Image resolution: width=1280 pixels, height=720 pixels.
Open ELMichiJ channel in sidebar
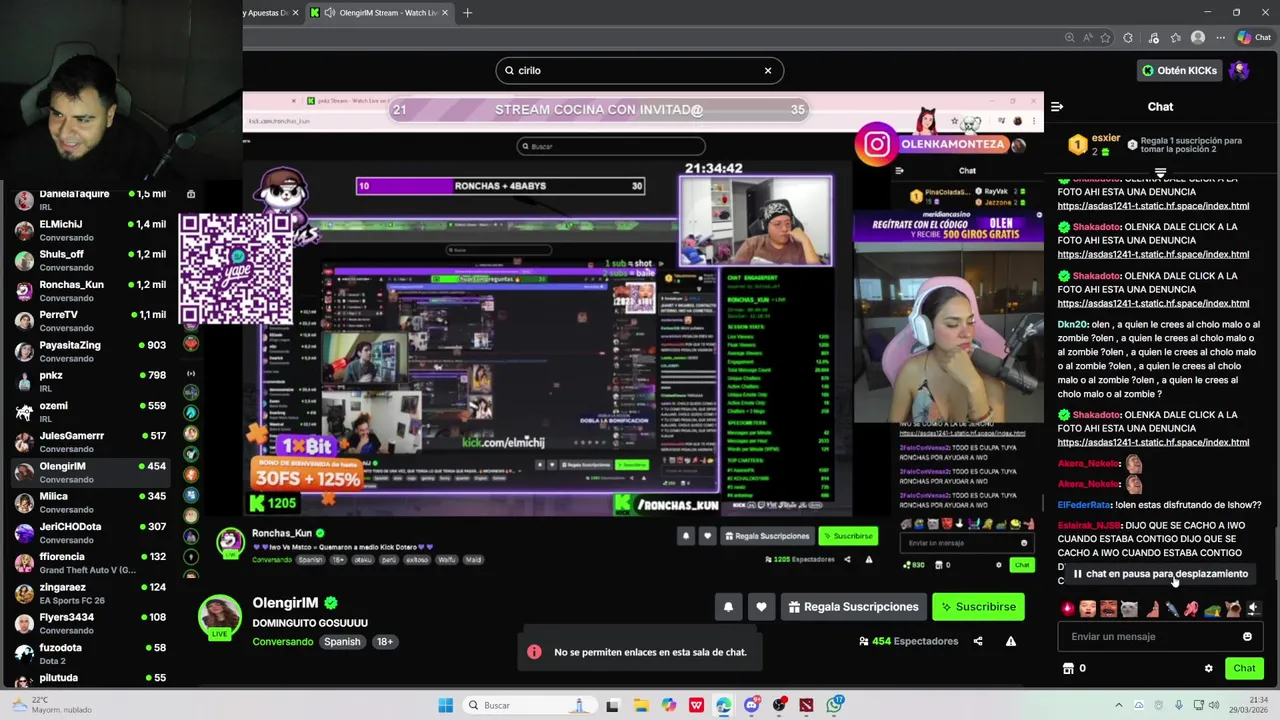point(90,230)
